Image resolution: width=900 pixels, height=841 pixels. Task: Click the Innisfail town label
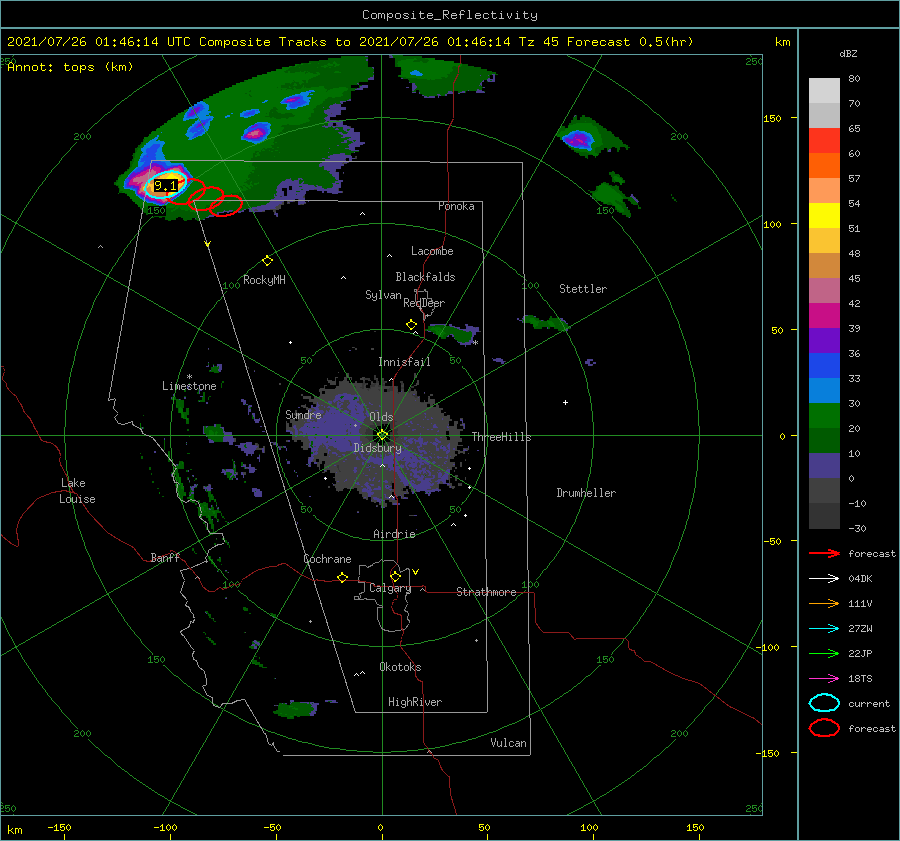pyautogui.click(x=404, y=362)
